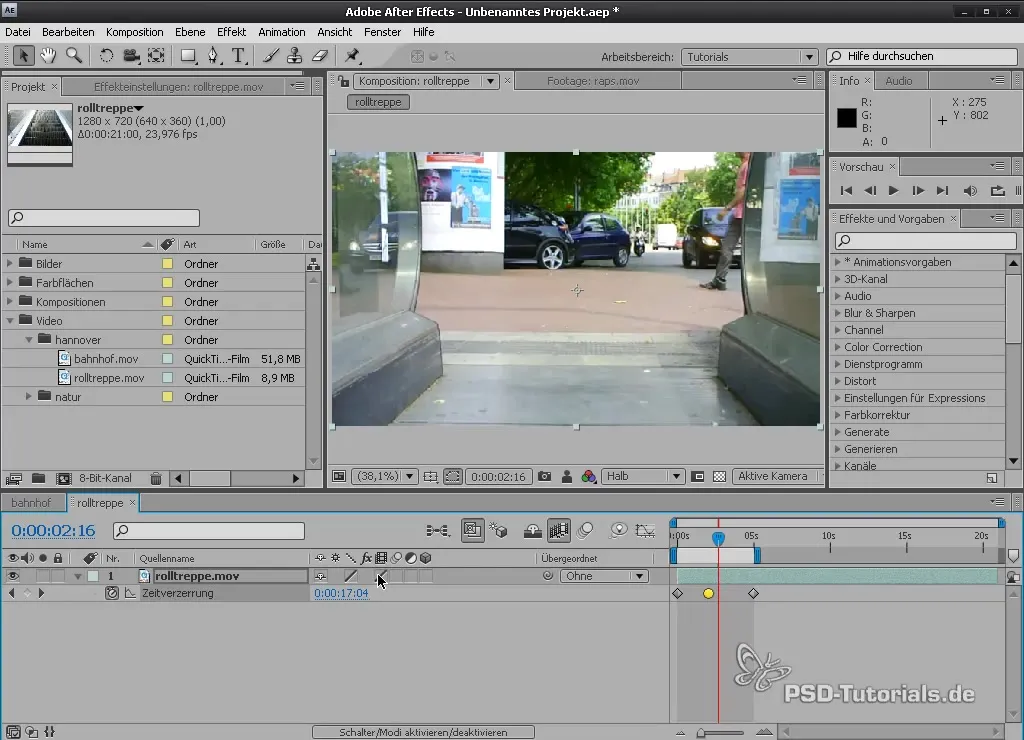Screen dimensions: 1024x740
Task: Open the composition mini-flowchart in timeline
Action: click(438, 530)
